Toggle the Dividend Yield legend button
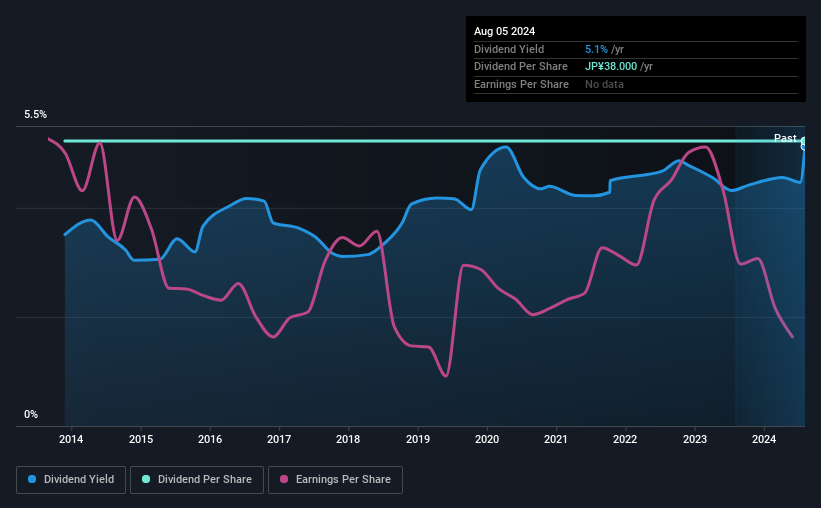 point(71,480)
